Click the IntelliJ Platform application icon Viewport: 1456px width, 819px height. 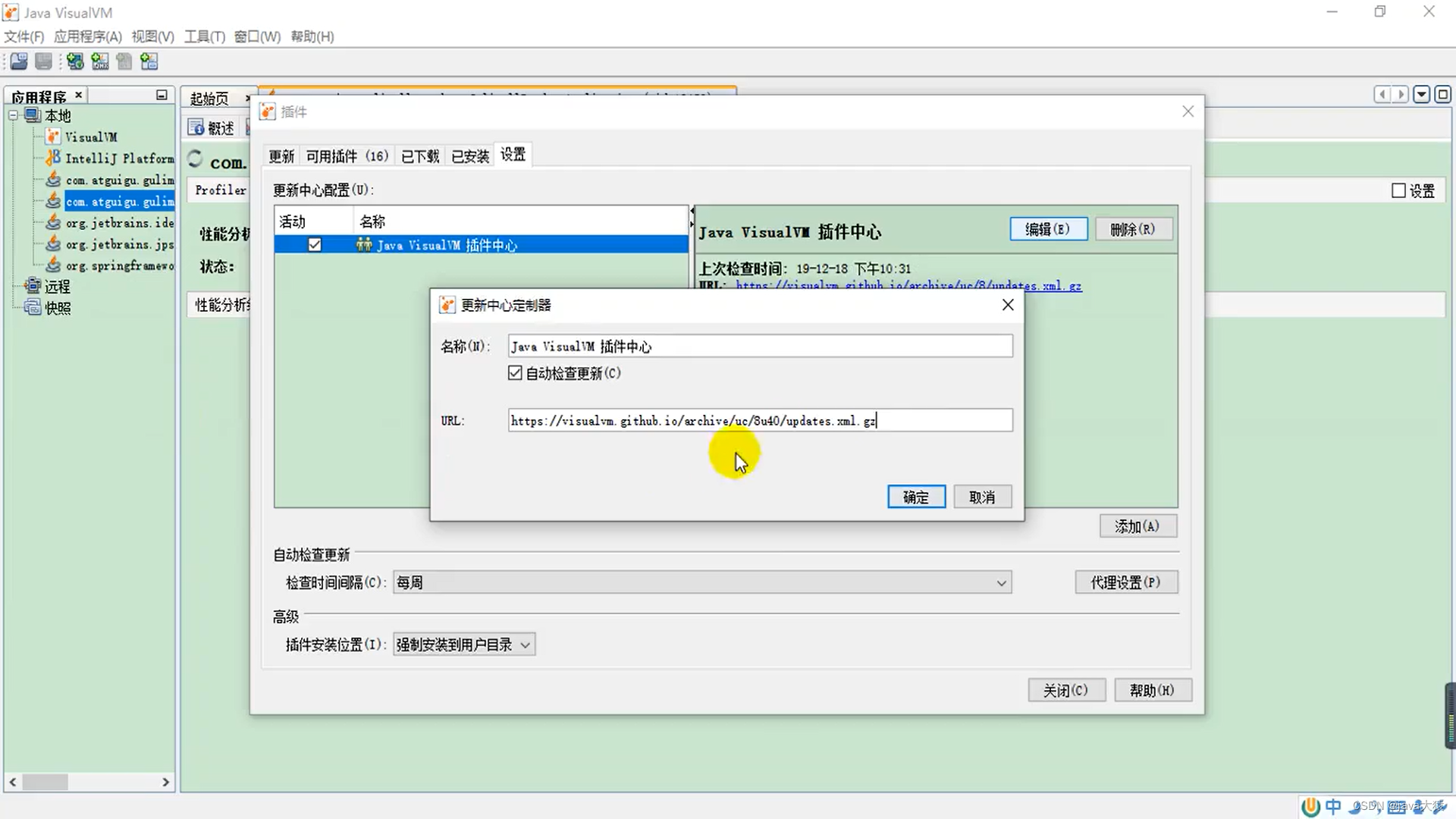pos(52,158)
